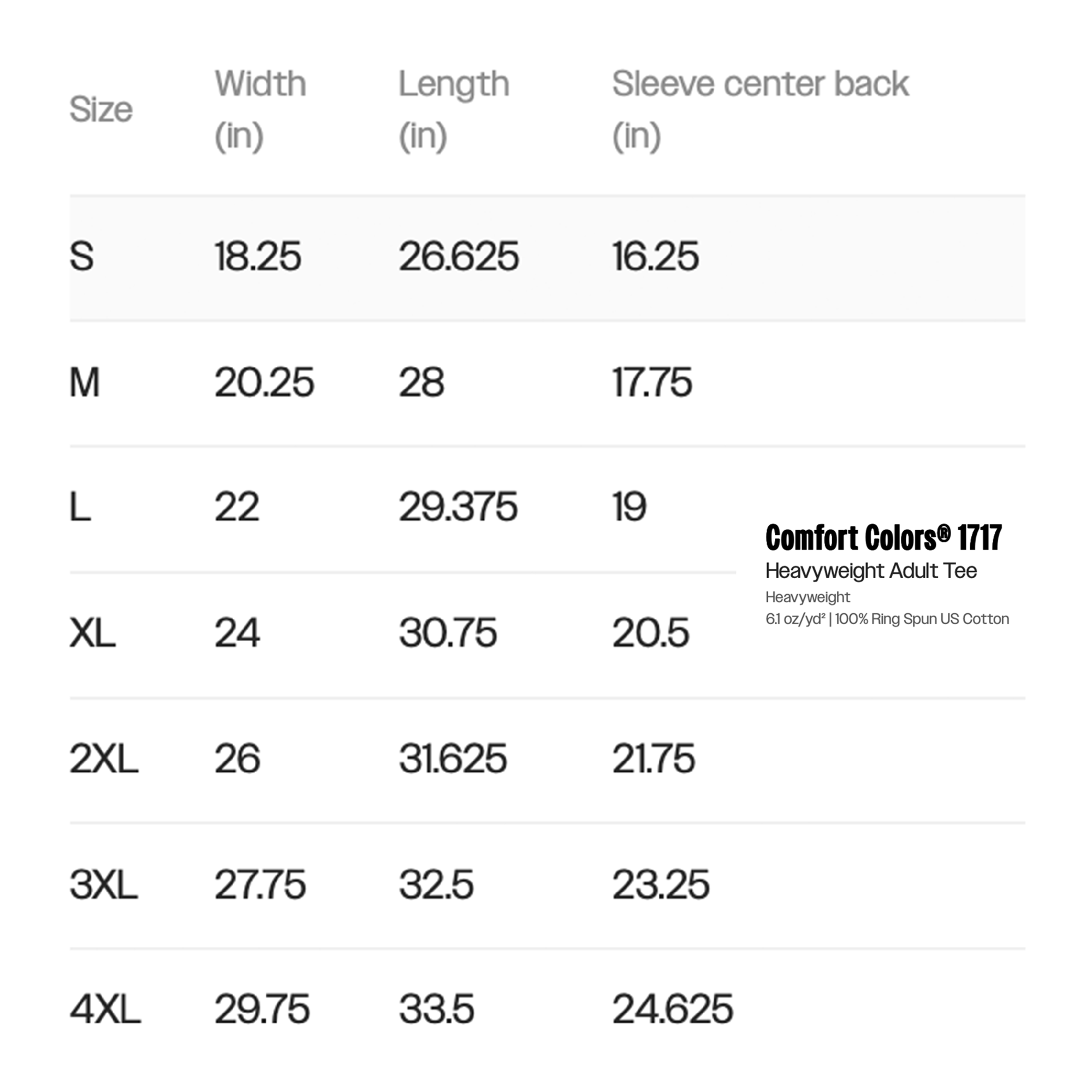Select the 3XL size row label
Screen dimensions: 1092x1092
coord(104,884)
